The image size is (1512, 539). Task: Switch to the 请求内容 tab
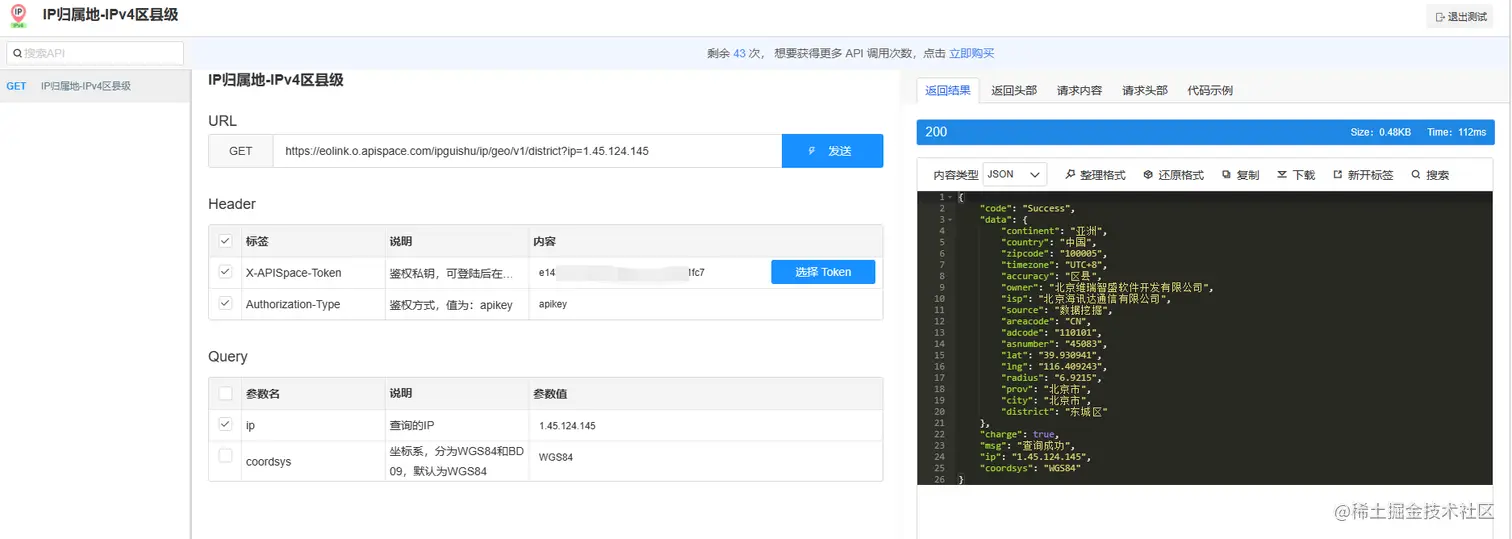coord(1080,90)
